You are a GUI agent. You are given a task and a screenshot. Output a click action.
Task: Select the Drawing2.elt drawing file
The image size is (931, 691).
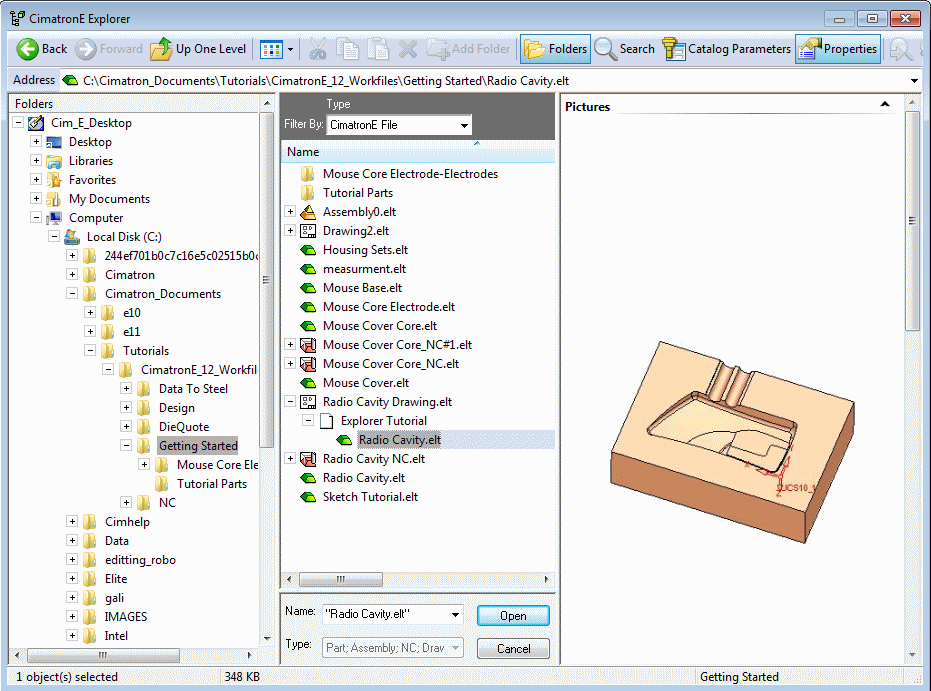[x=355, y=231]
